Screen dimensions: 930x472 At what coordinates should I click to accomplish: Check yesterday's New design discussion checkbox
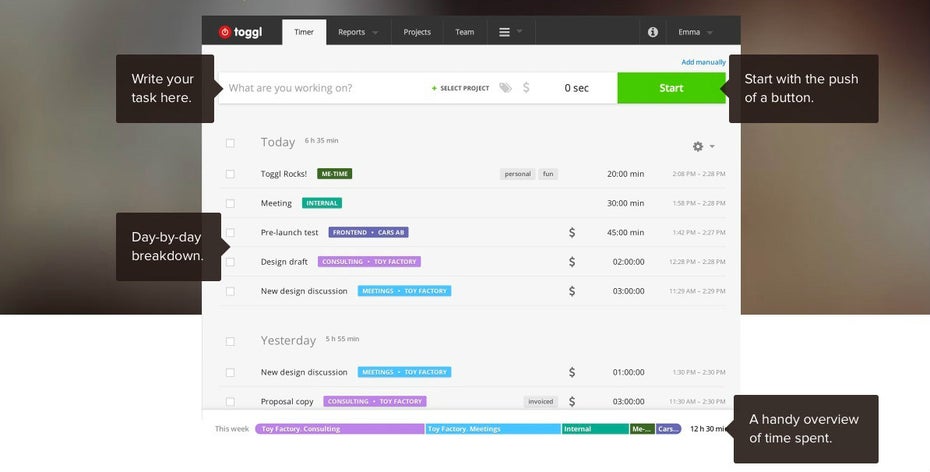click(230, 372)
